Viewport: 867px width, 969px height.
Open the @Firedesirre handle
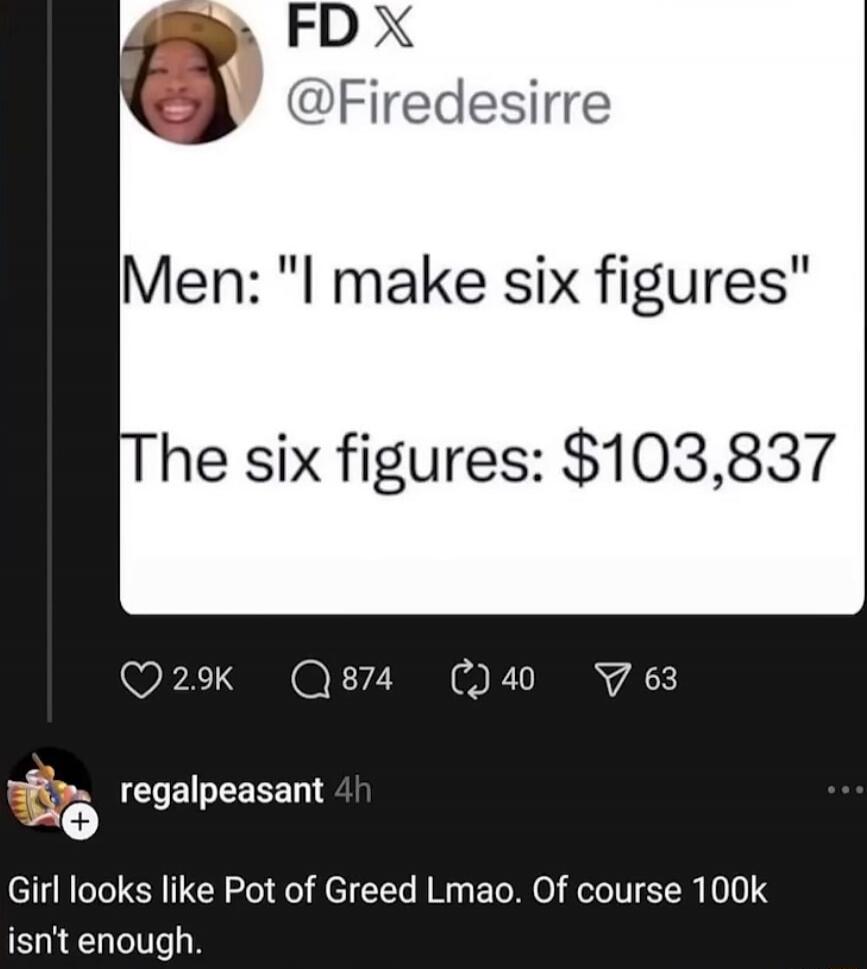(x=449, y=104)
